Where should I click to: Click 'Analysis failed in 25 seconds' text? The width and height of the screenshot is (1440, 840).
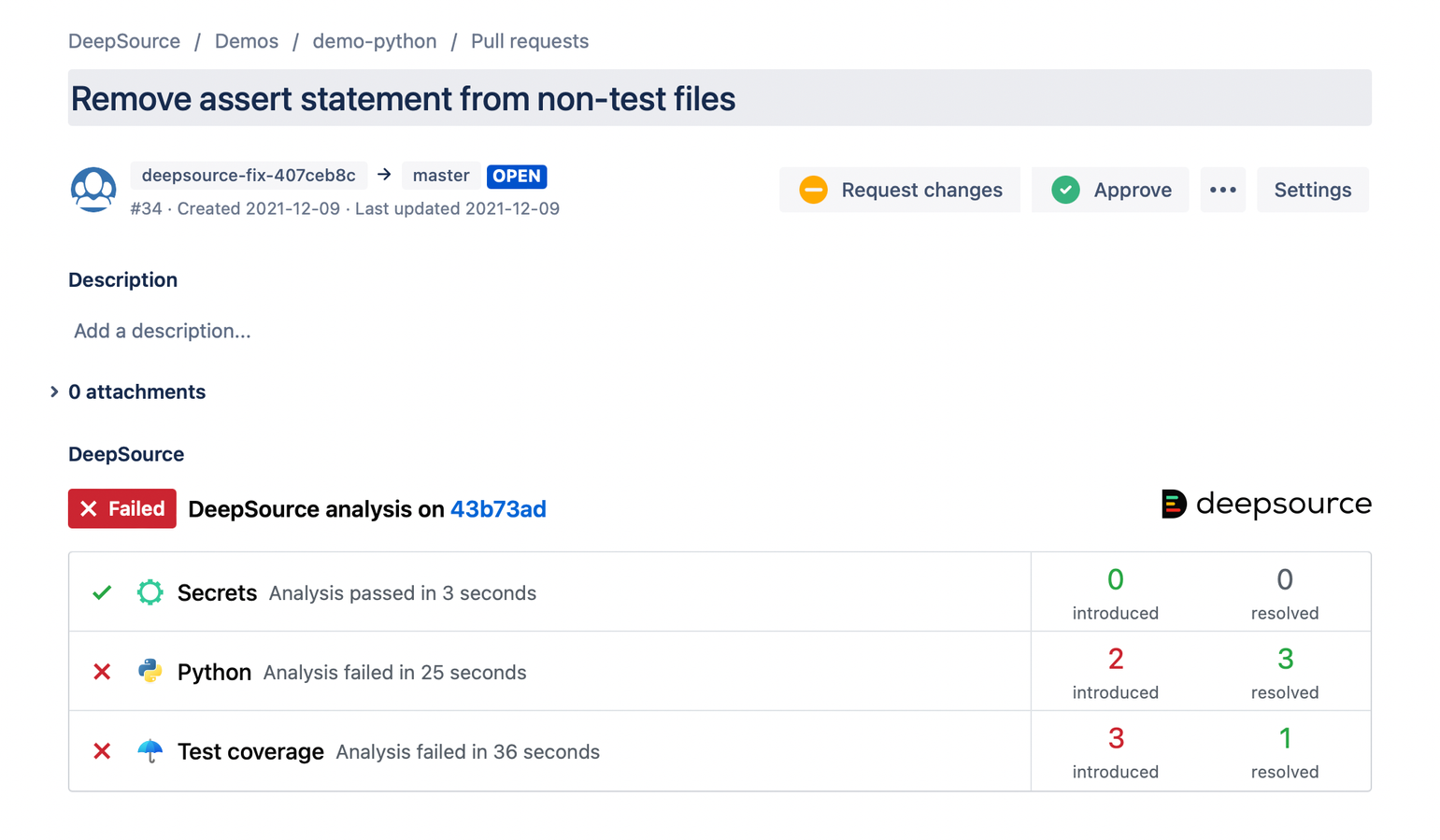[395, 673]
